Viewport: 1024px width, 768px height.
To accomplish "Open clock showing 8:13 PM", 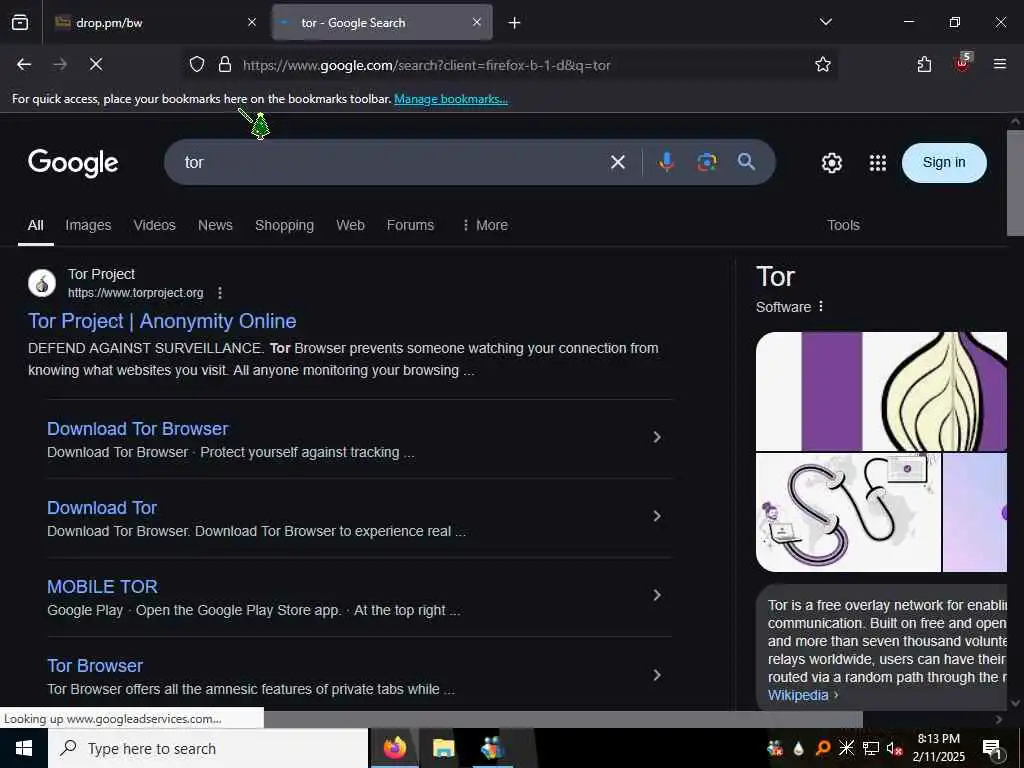I will coord(938,748).
